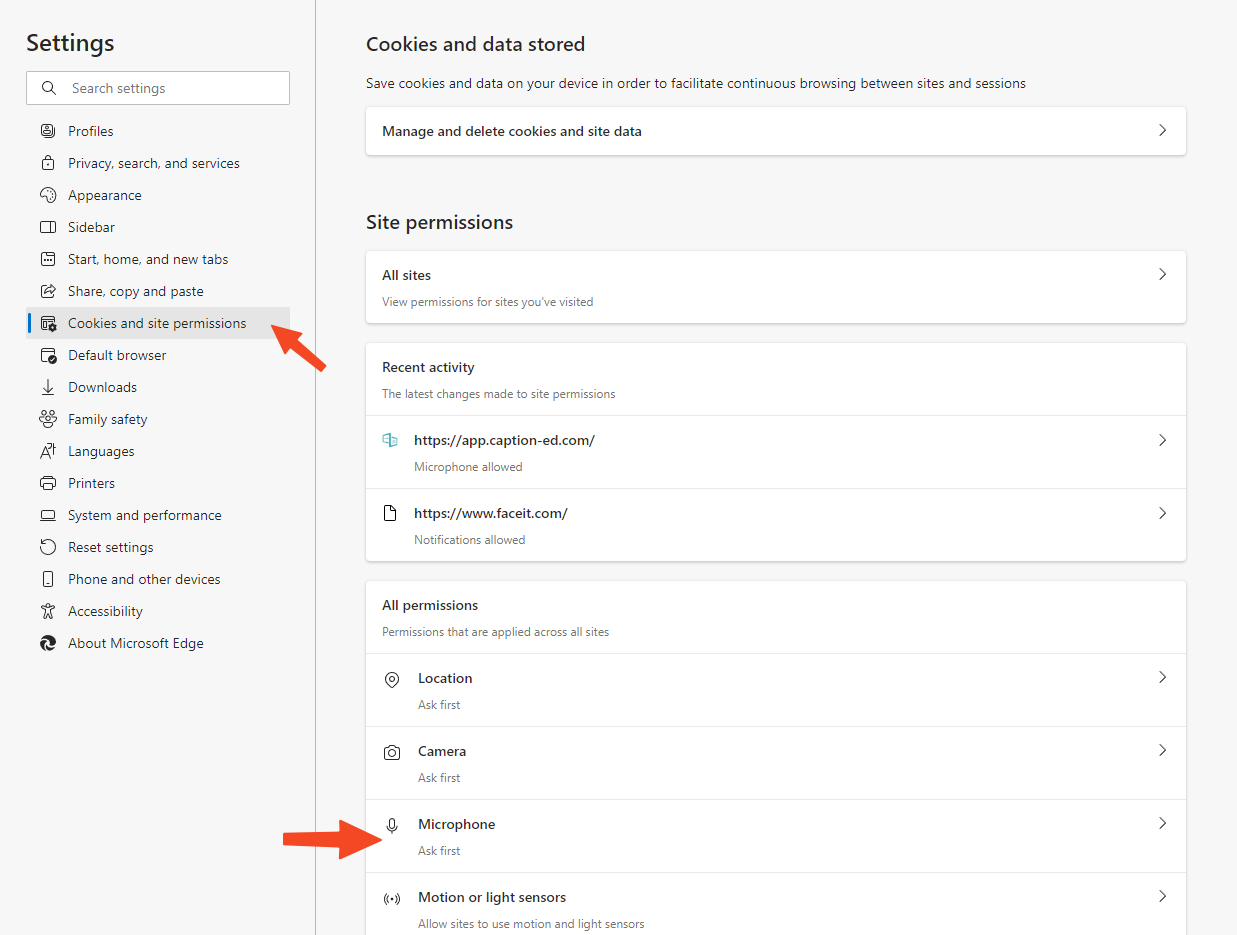The height and width of the screenshot is (935, 1237).
Task: Click the Location pin icon under All permissions
Action: [x=391, y=678]
